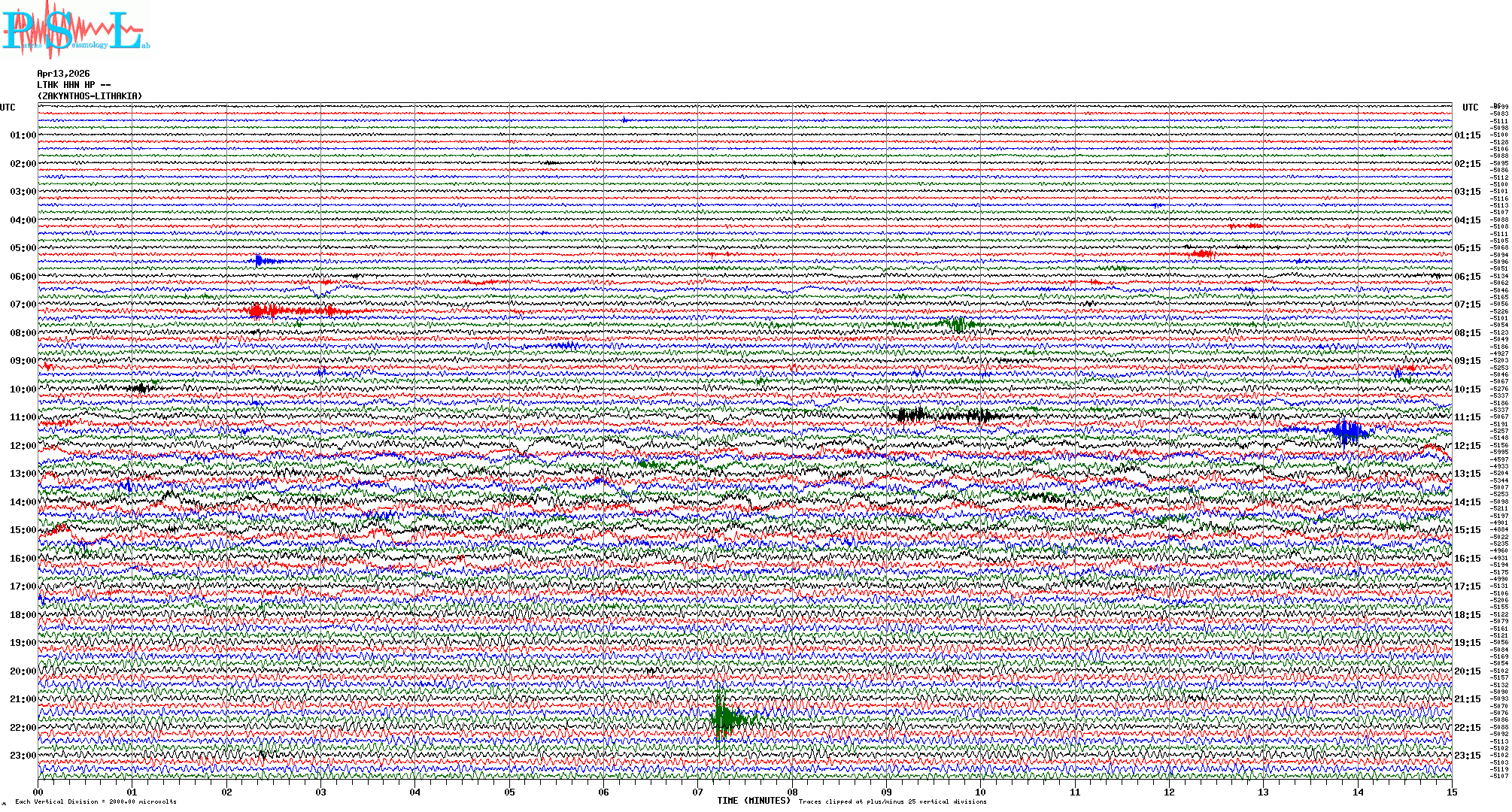Click the left UTC axis label
Screen dimensions: 1512x812
[8, 108]
